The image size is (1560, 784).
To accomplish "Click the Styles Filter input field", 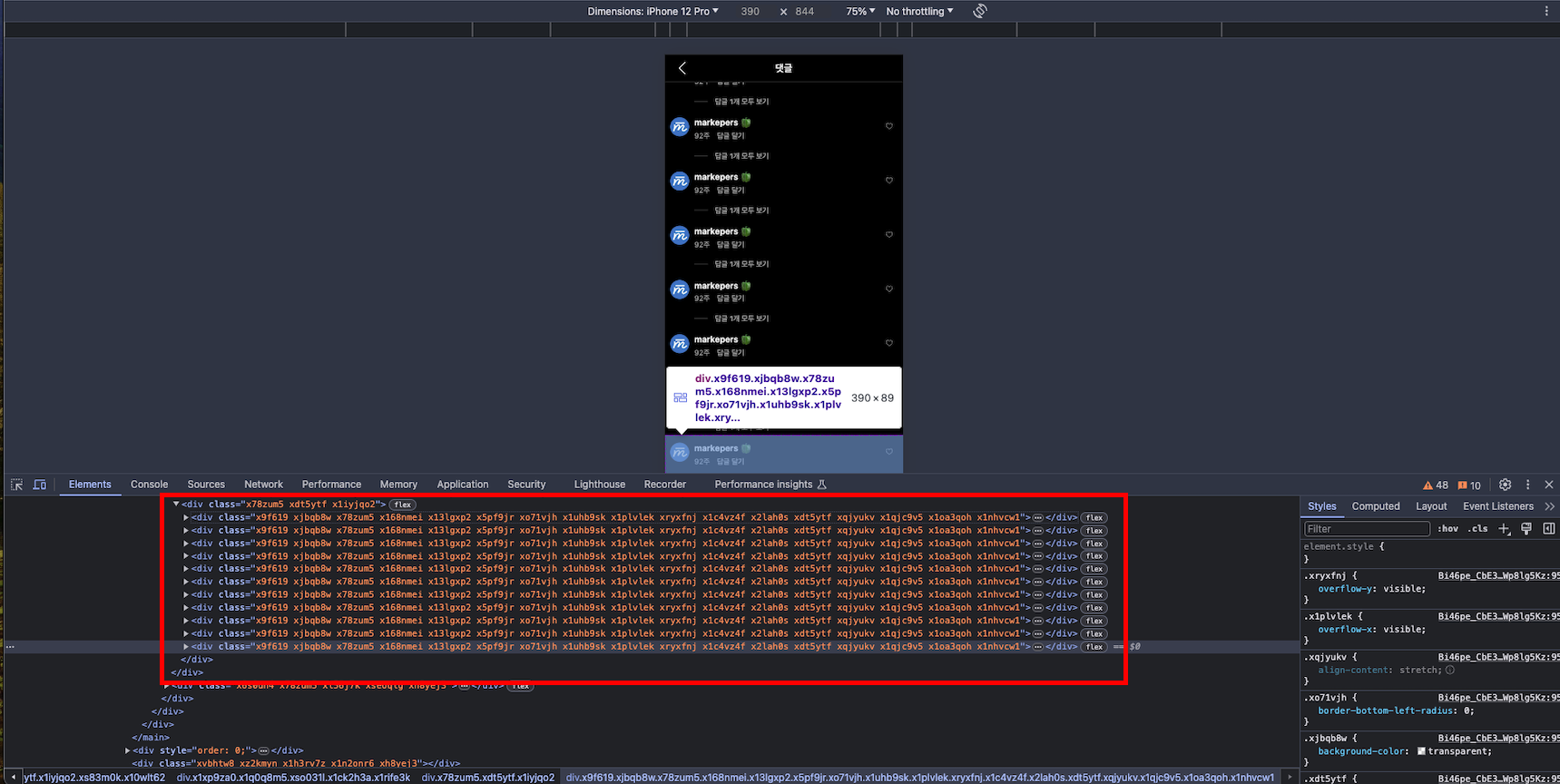I will tap(1367, 528).
